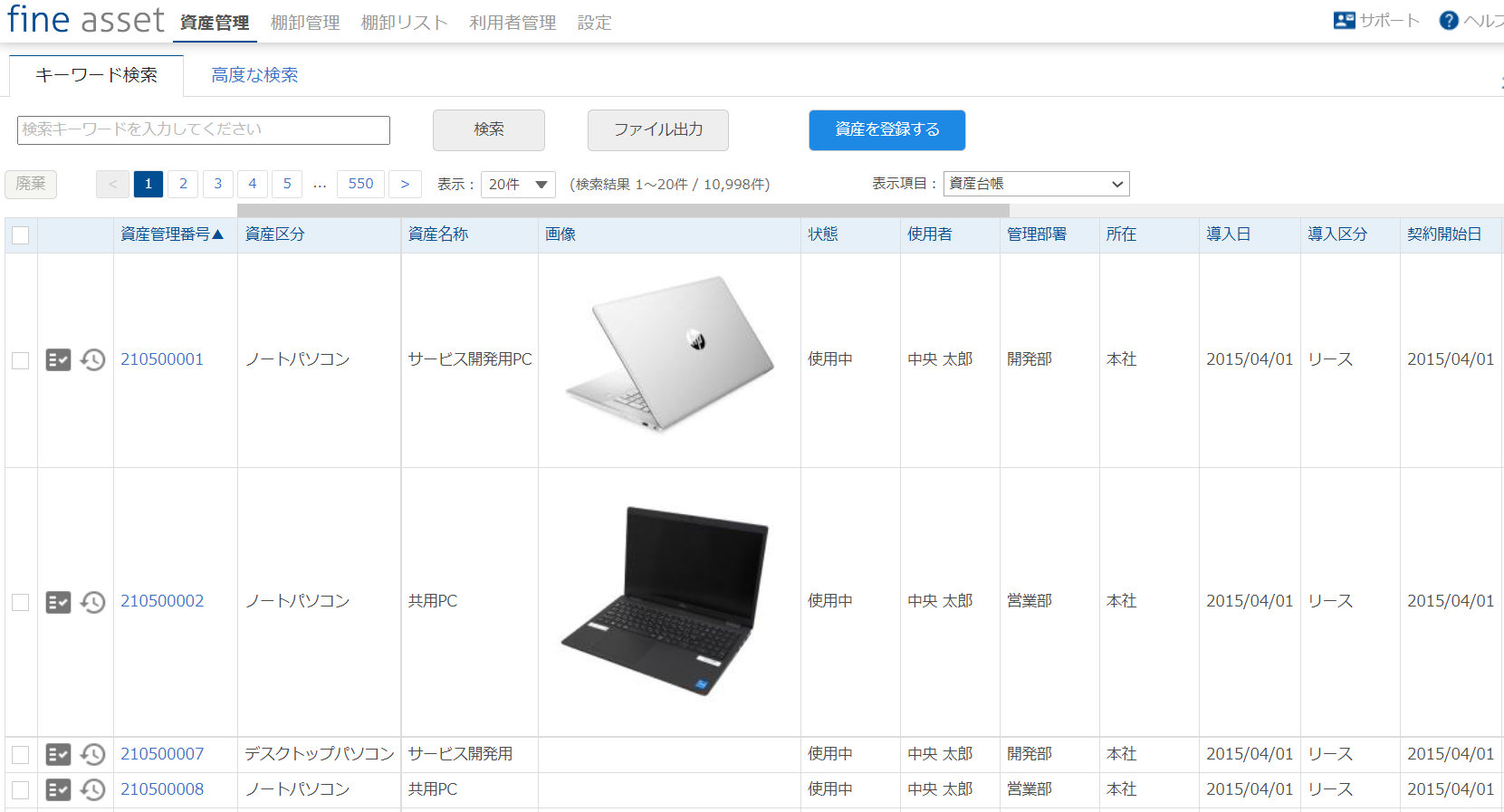Toggle the select-all checkbox in table header
Screen dimensions: 1504x812
tap(21, 235)
